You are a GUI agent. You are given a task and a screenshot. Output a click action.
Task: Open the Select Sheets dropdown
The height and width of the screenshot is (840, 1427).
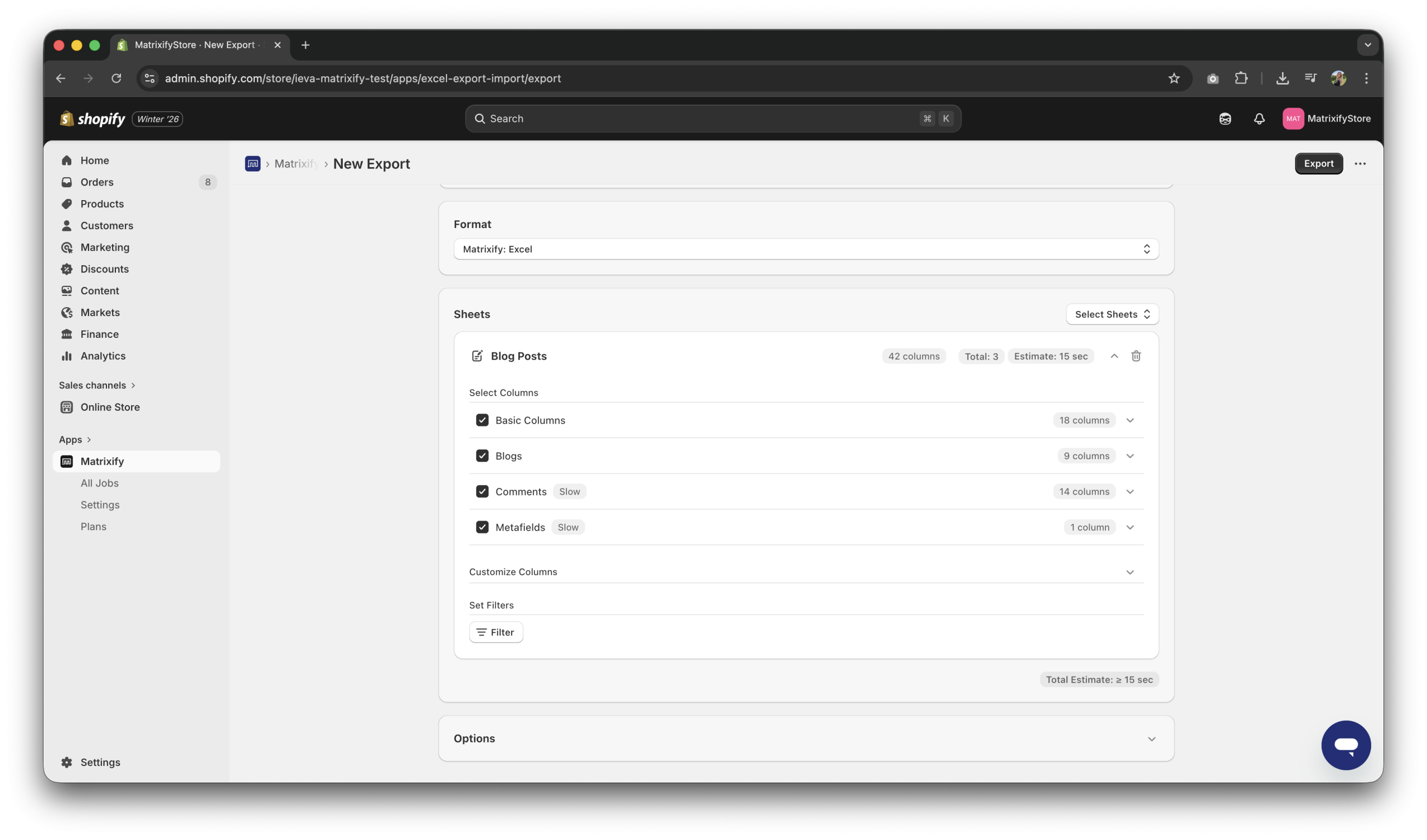pos(1111,314)
